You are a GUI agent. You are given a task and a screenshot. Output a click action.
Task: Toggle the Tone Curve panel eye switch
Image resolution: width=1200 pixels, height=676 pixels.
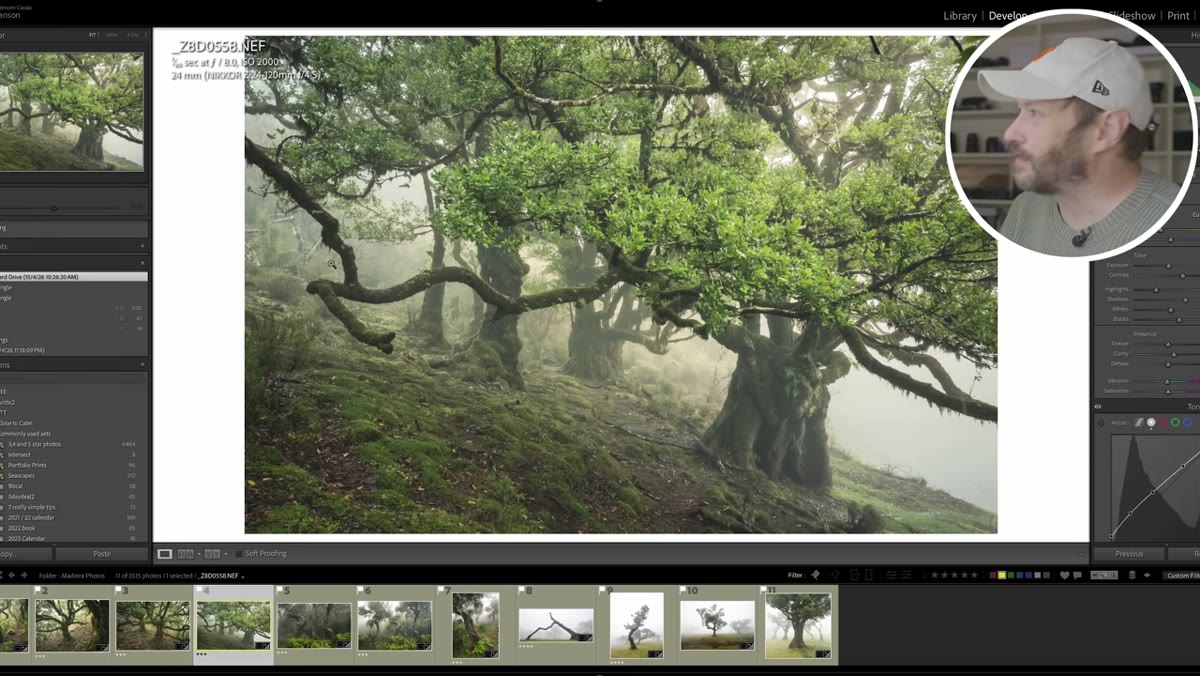coord(1098,407)
